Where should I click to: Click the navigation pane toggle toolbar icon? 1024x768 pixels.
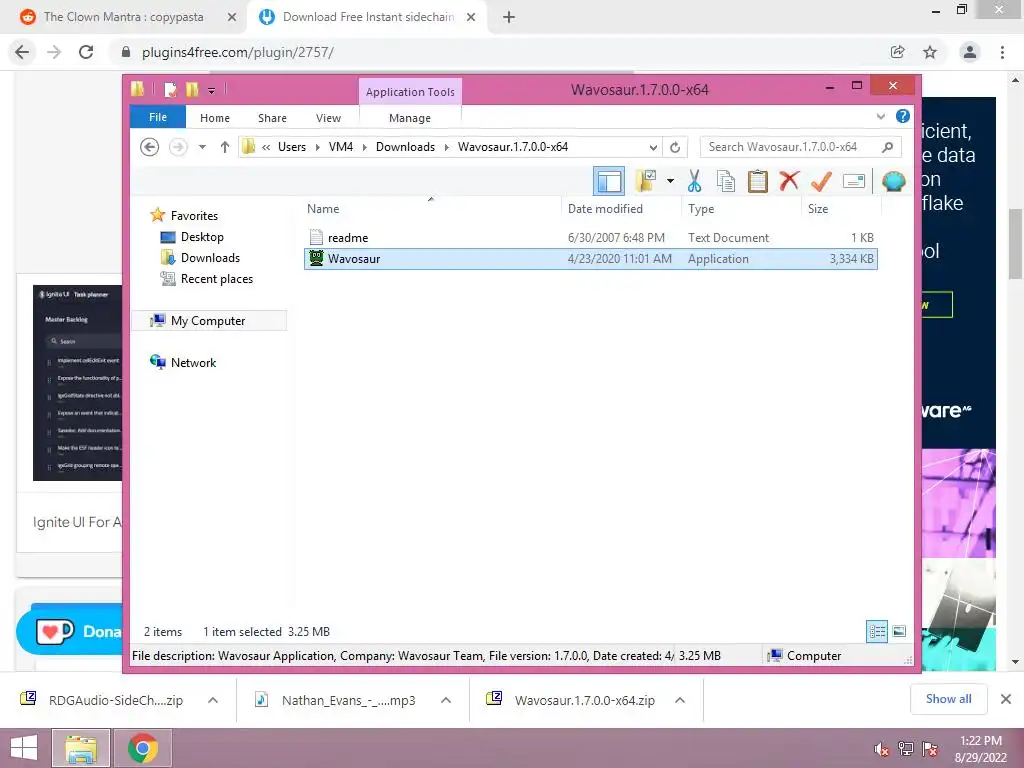coord(609,181)
